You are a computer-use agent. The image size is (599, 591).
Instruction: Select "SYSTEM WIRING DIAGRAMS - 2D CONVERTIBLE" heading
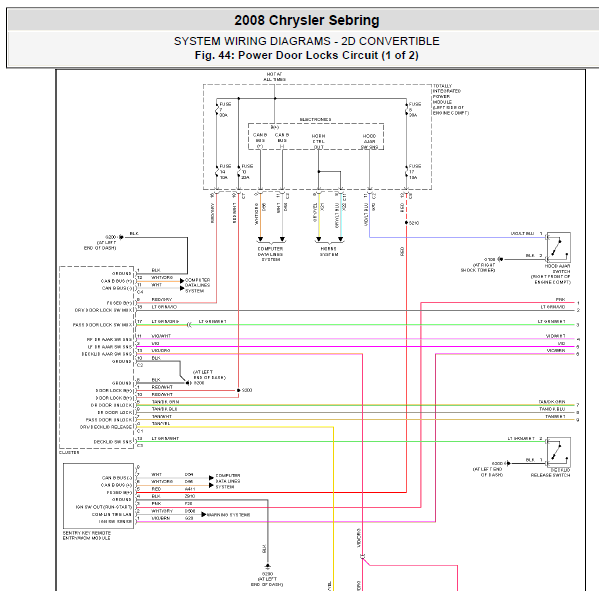(307, 41)
